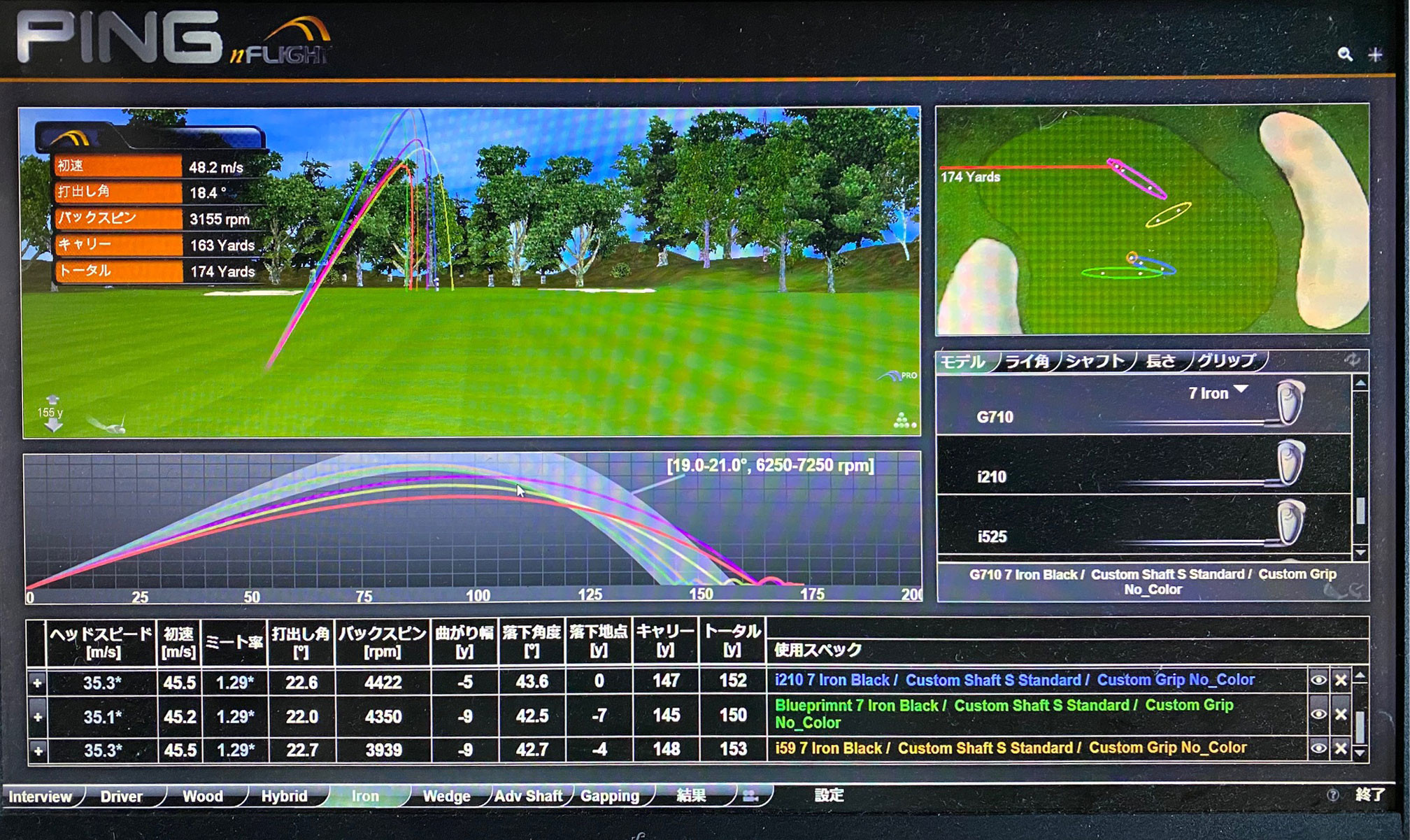1410x840 pixels.
Task: Hide the Blueprint 7 Iron trajectory with its eye icon
Action: [x=1318, y=714]
